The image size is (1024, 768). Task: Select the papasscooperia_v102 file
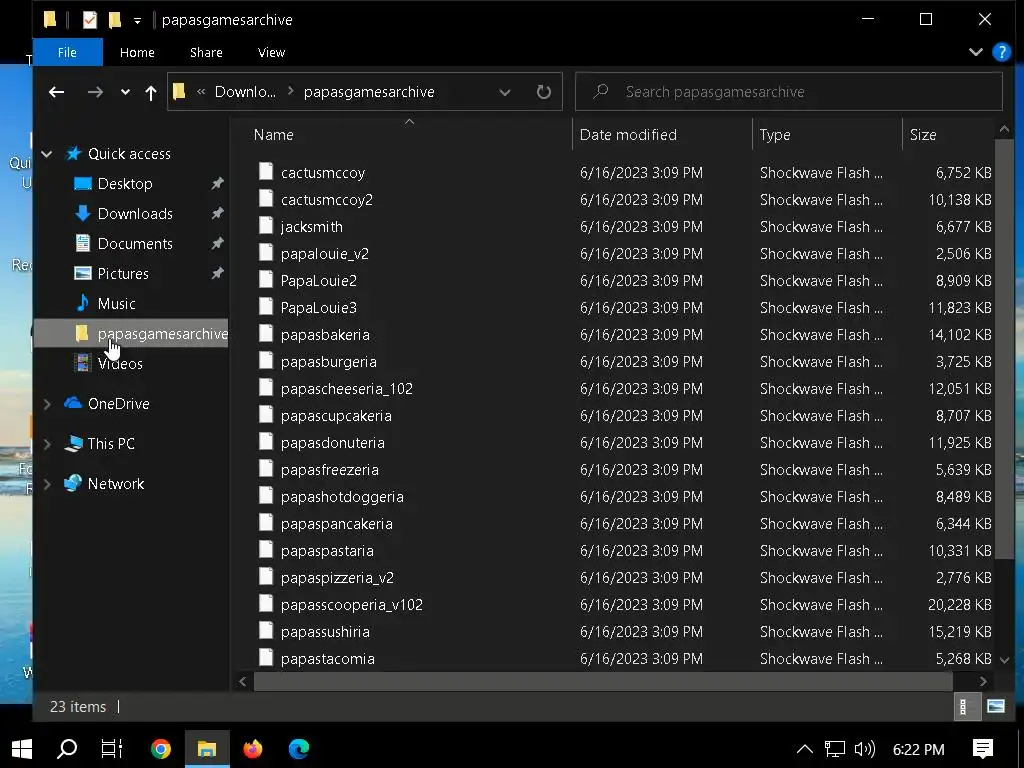[351, 605]
